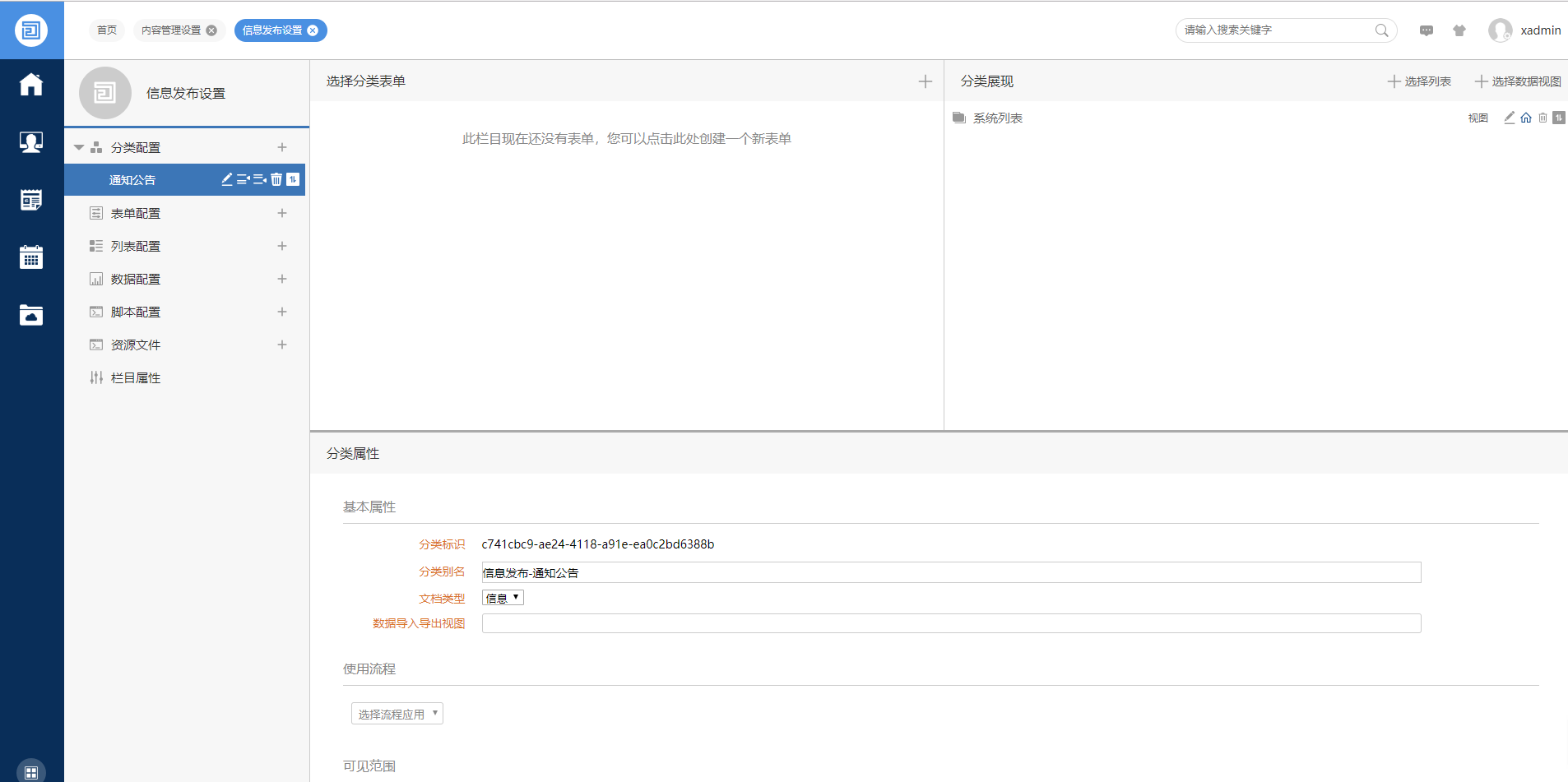Open the grid apps icon at bottom-left
Viewport: 1568px width, 782px height.
31,772
